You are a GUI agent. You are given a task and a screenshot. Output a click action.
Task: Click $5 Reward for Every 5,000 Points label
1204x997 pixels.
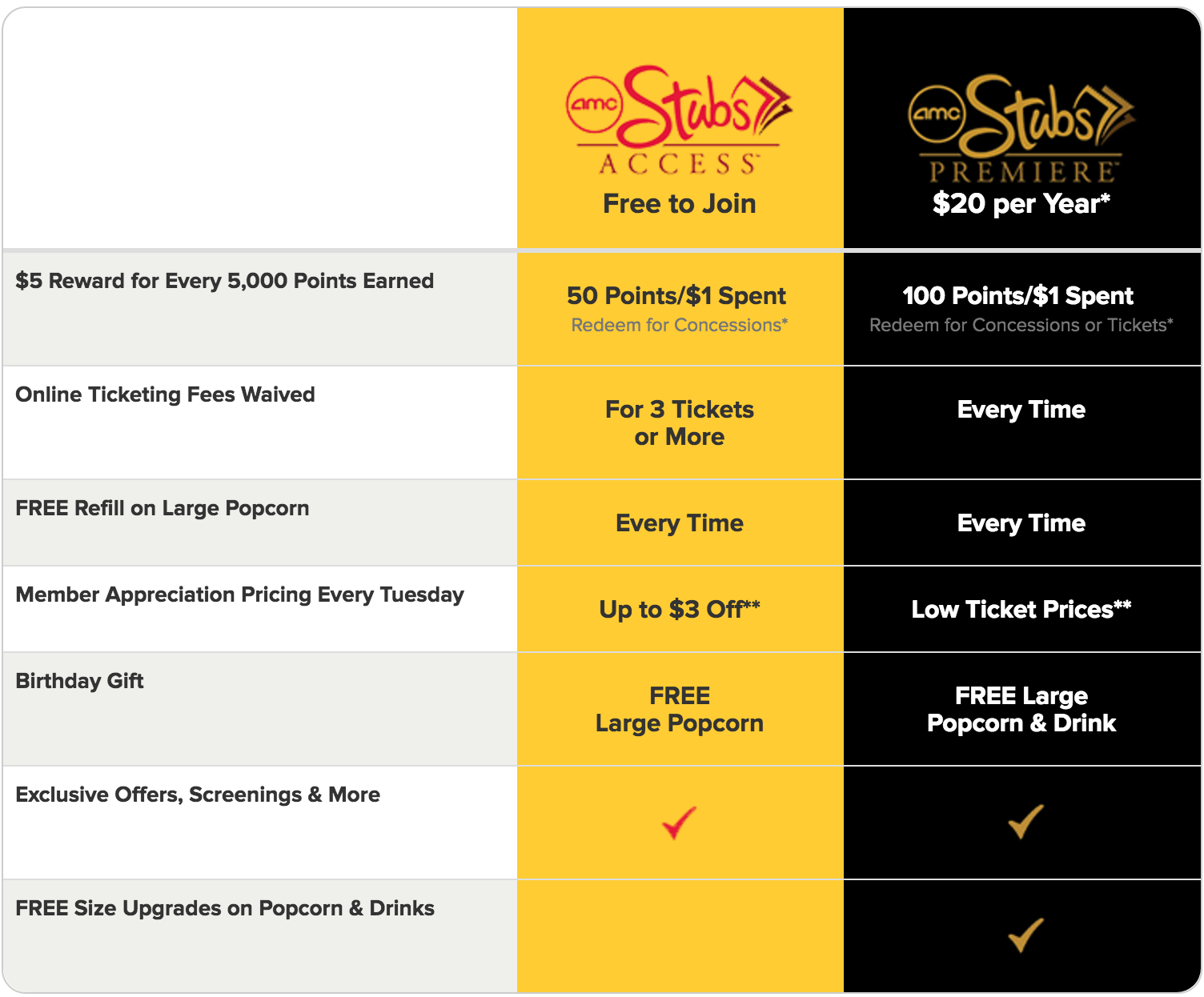(225, 281)
